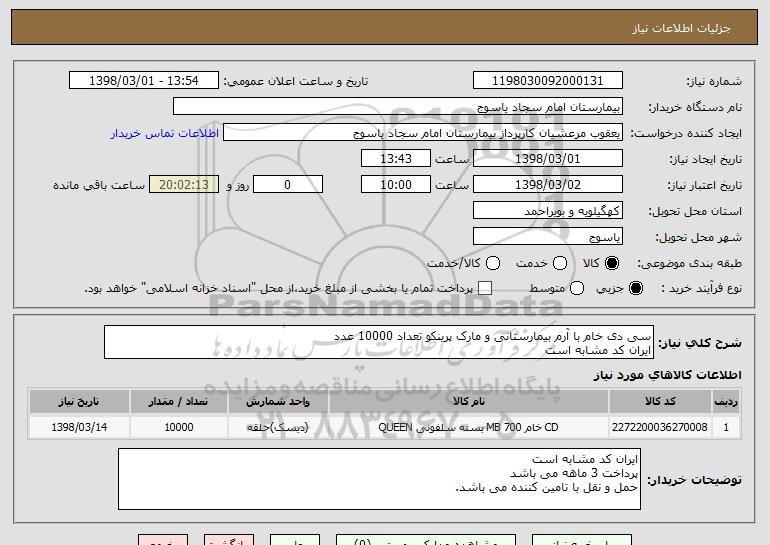The image size is (770, 545).
Task: Click the delivery city field یاسوج
Action: [548, 237]
